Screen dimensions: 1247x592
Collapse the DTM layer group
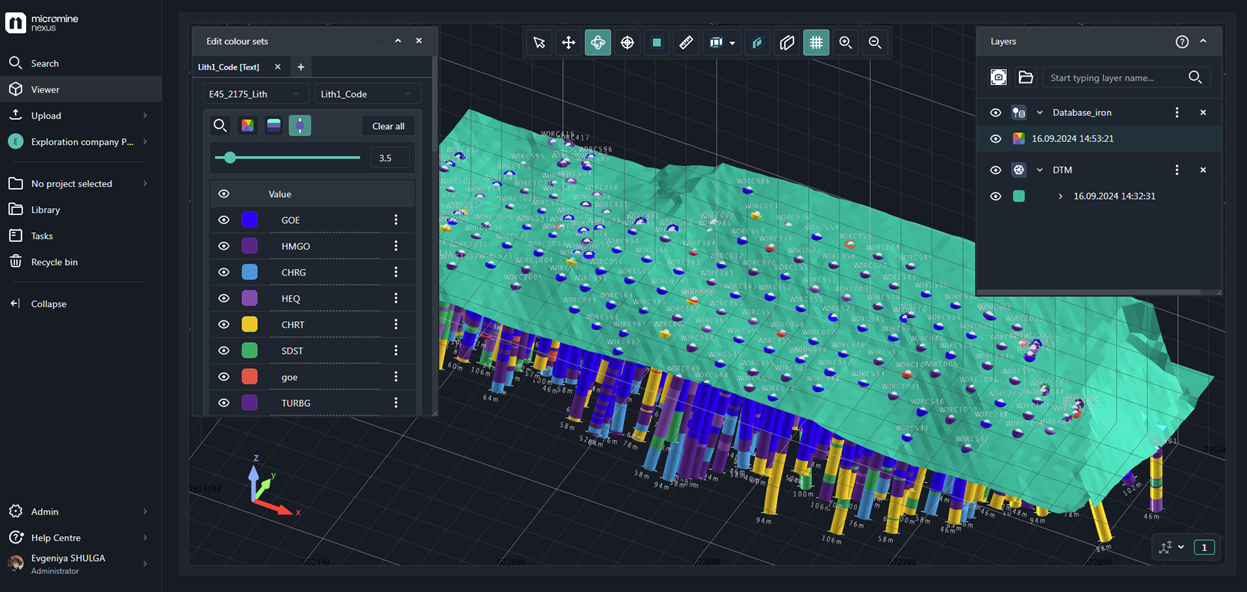[x=1040, y=170]
